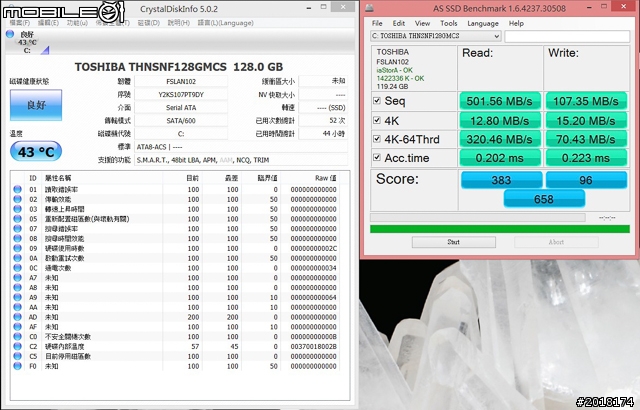Click the blue circle in row AF

[x=17, y=326]
